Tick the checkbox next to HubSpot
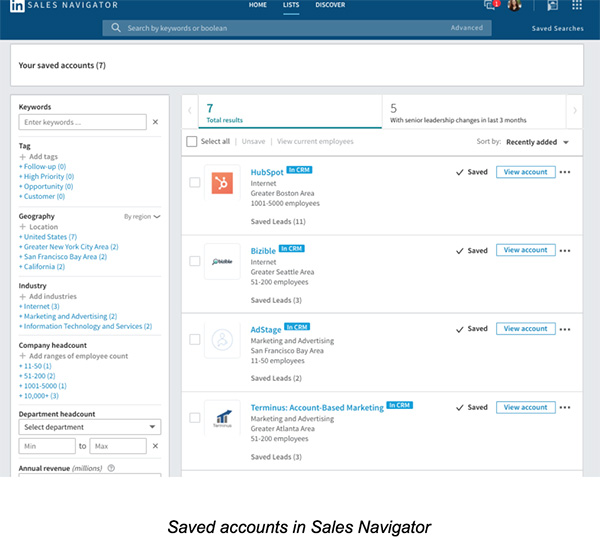This screenshot has height=540, width=600. click(x=194, y=182)
